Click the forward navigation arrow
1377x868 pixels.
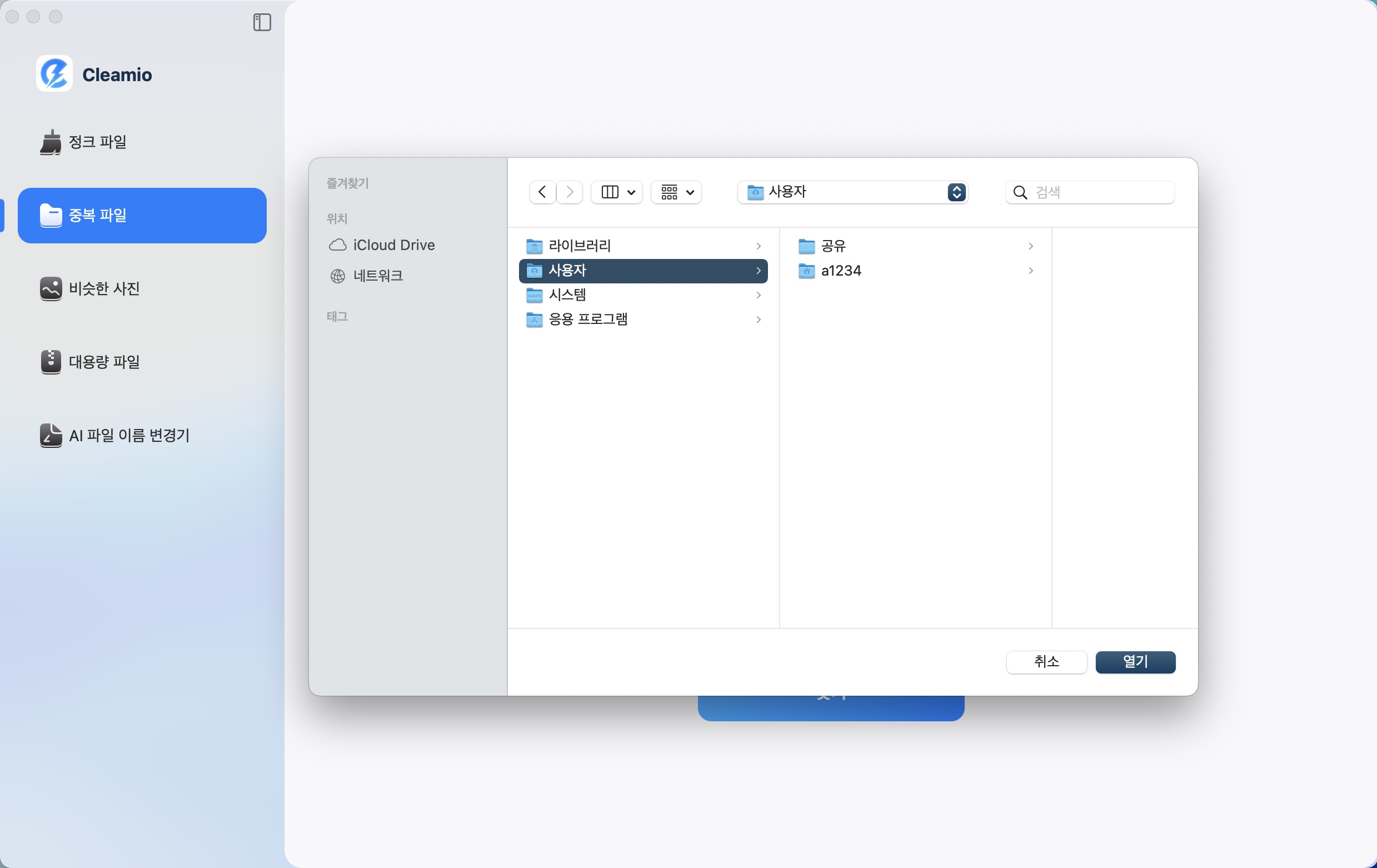[570, 192]
